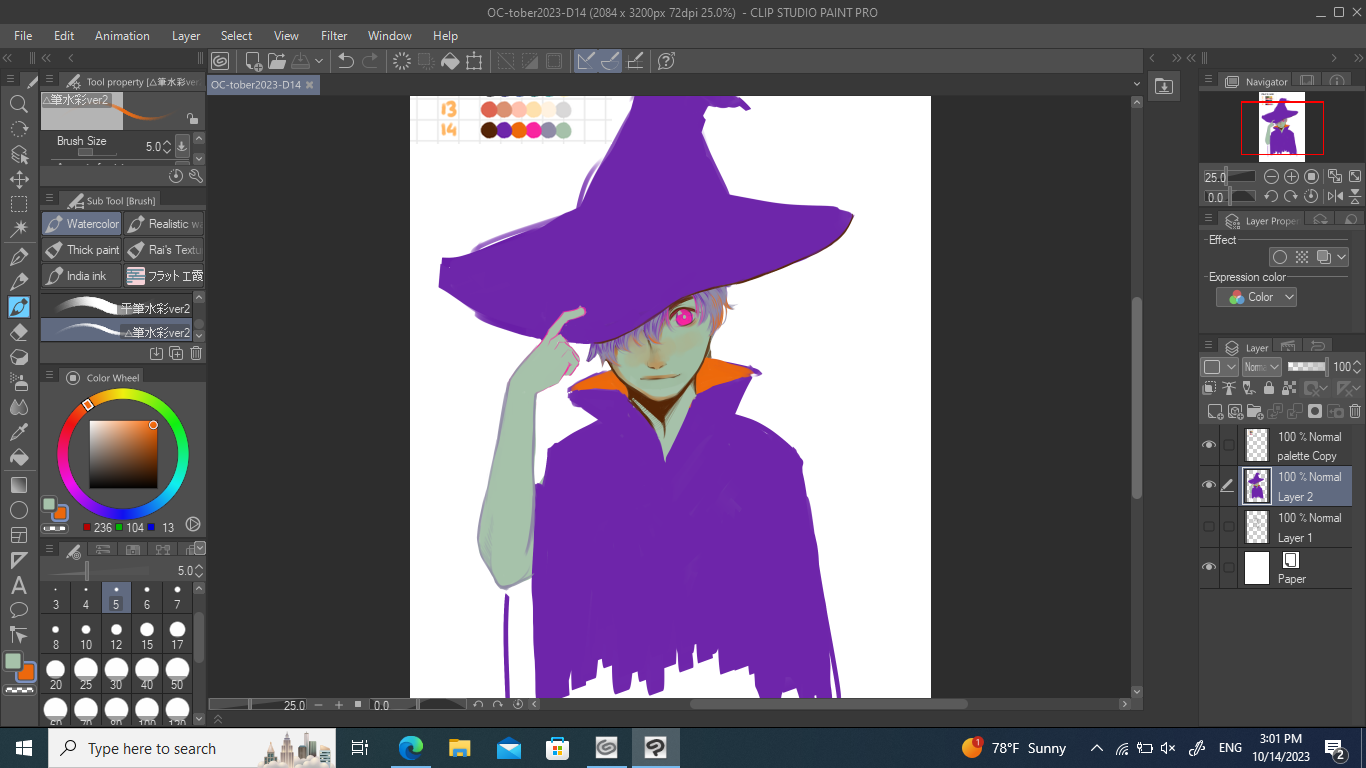
Task: Select the Eraser tool in the toolbar
Action: pos(18,332)
